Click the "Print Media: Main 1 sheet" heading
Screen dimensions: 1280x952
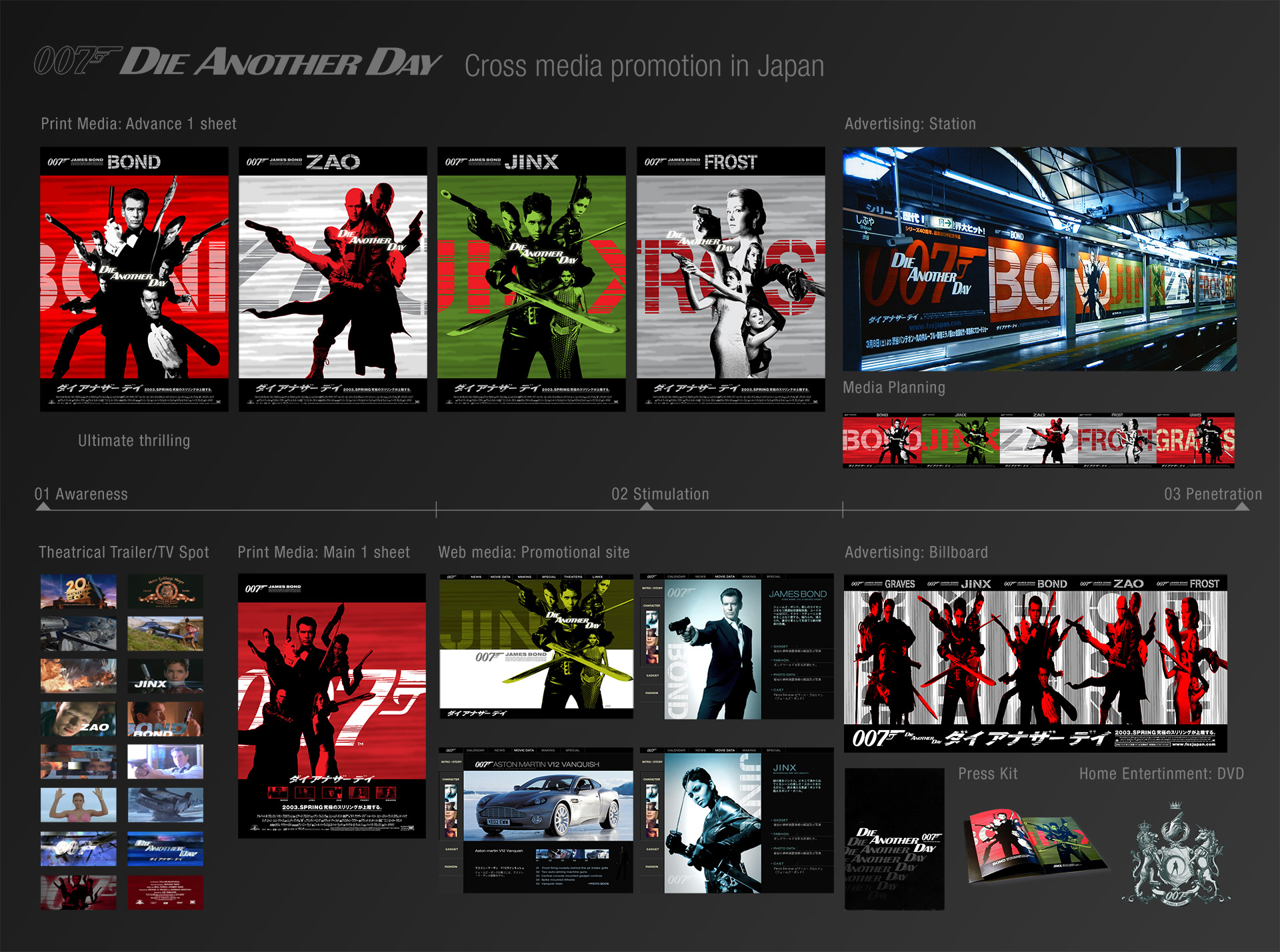click(x=323, y=552)
